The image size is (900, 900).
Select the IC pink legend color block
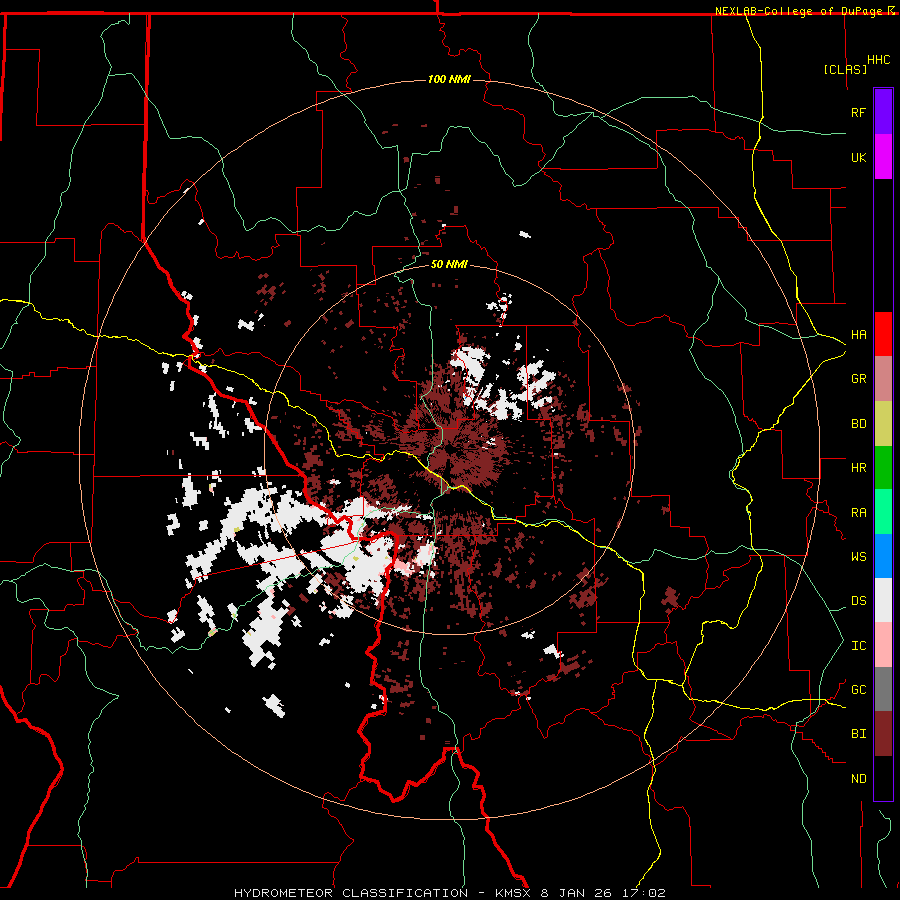pyautogui.click(x=883, y=645)
